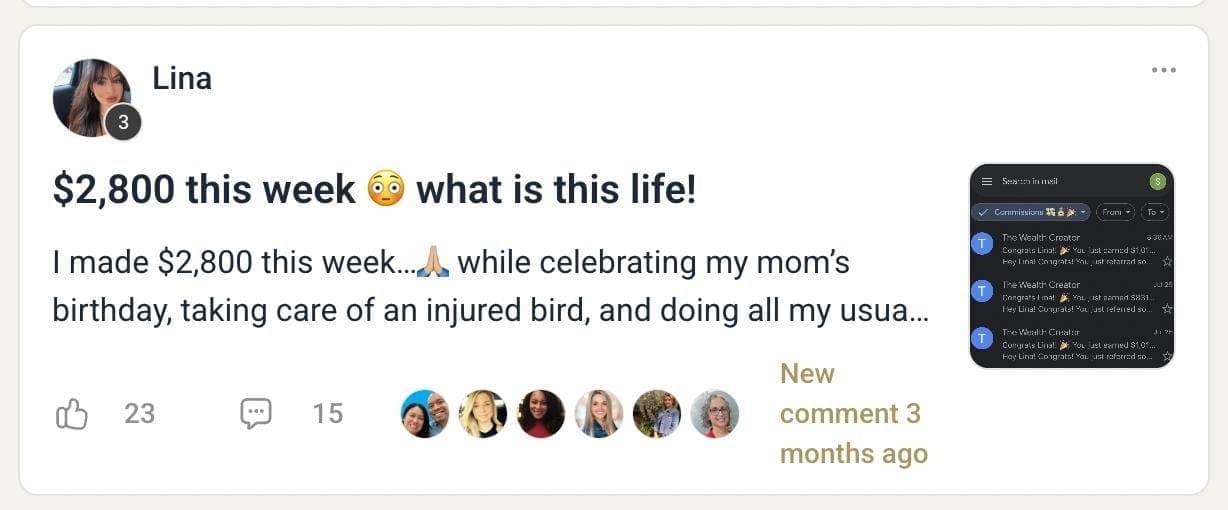
Task: Click the avatar of the woman with long straight hair
Action: 598,414
